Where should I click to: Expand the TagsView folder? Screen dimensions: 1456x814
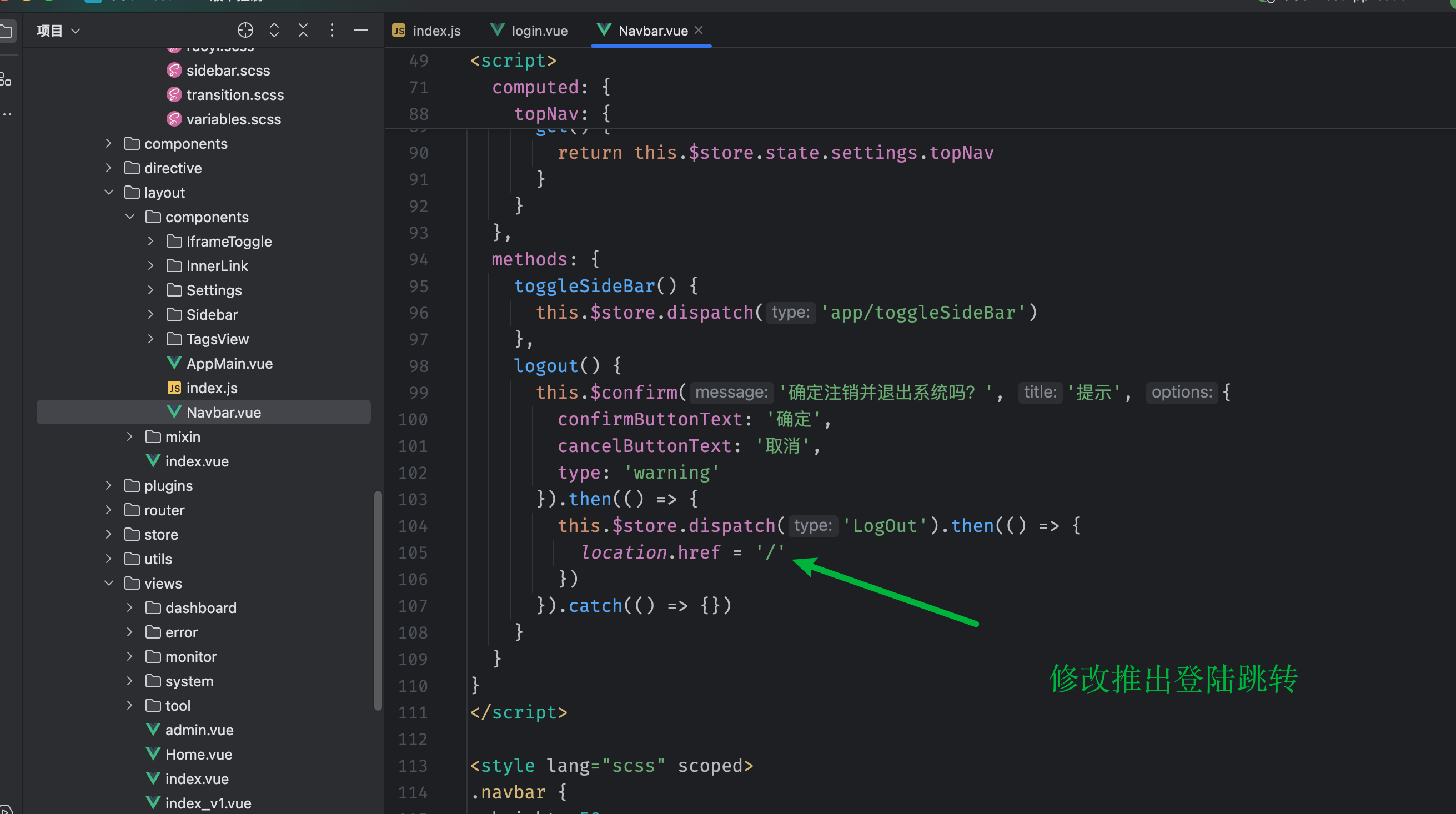pos(151,339)
